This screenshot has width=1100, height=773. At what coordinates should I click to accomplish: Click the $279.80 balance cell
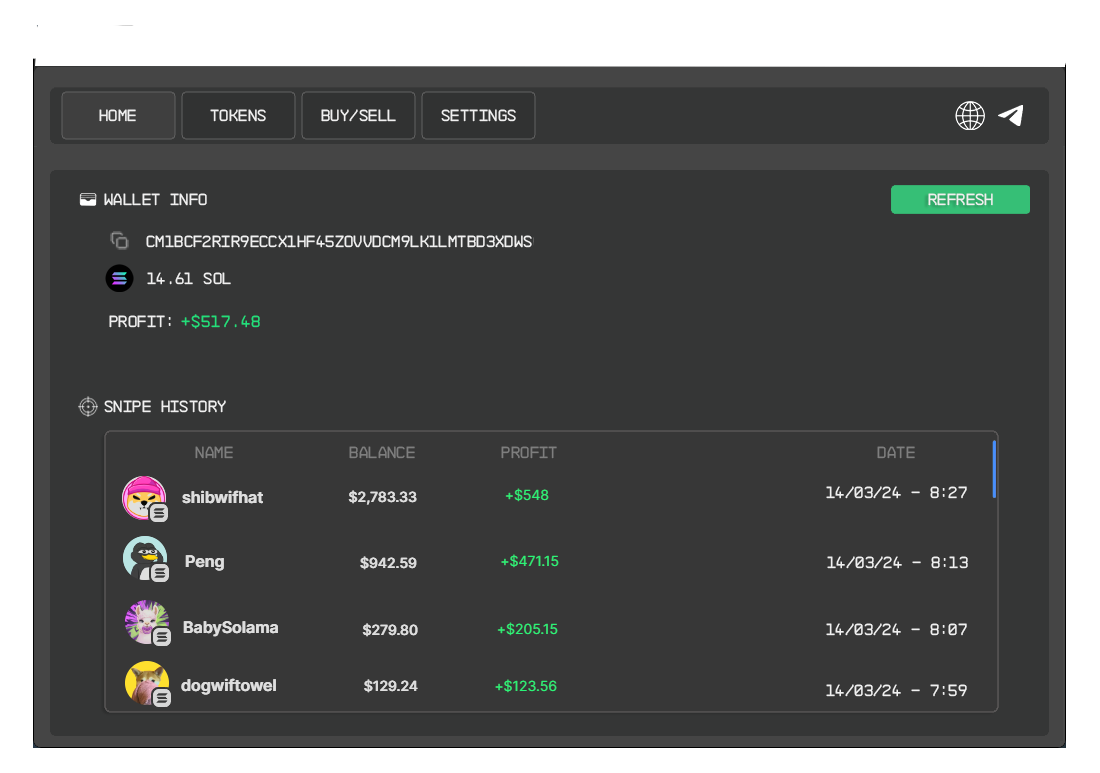click(390, 630)
